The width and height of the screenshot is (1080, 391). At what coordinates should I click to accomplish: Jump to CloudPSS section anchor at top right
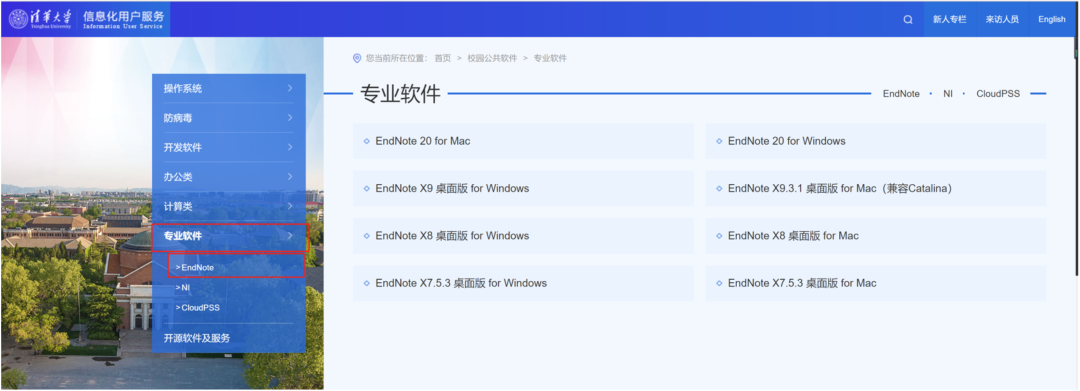(998, 94)
